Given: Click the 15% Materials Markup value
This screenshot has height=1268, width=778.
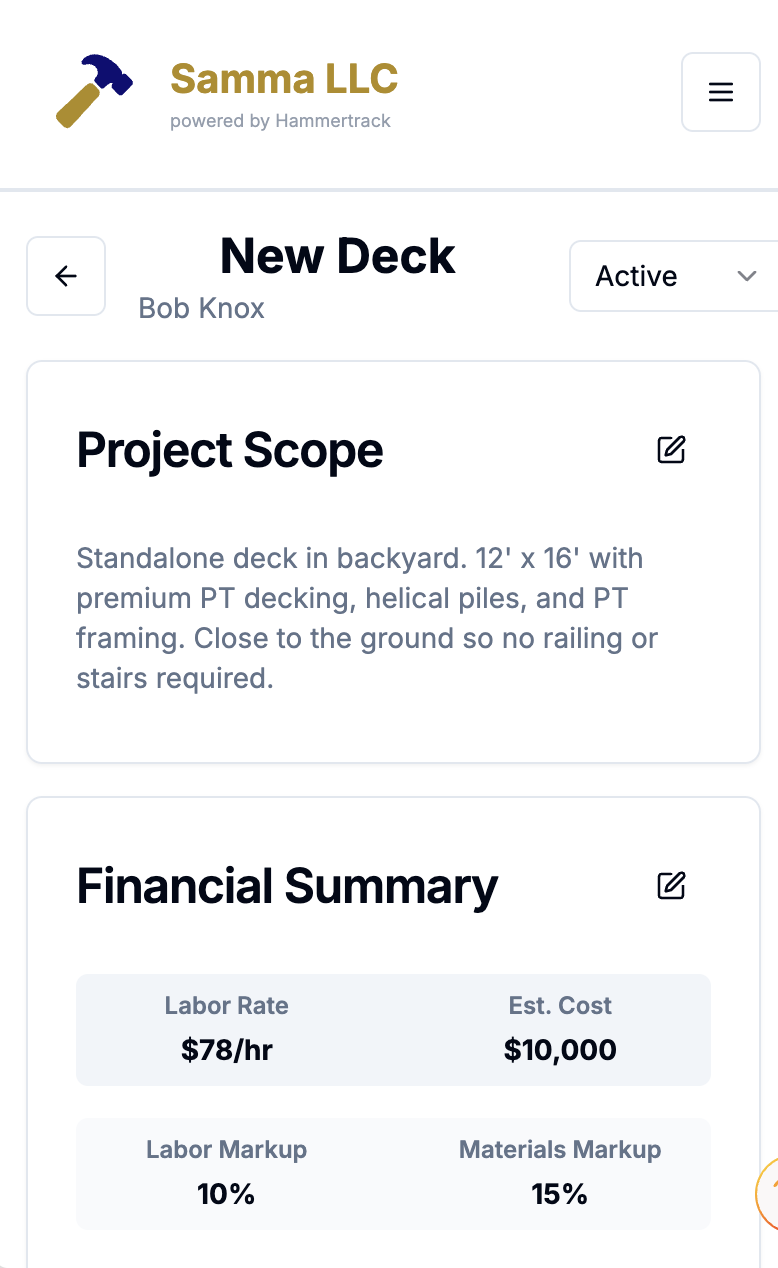Looking at the screenshot, I should click(x=560, y=1194).
